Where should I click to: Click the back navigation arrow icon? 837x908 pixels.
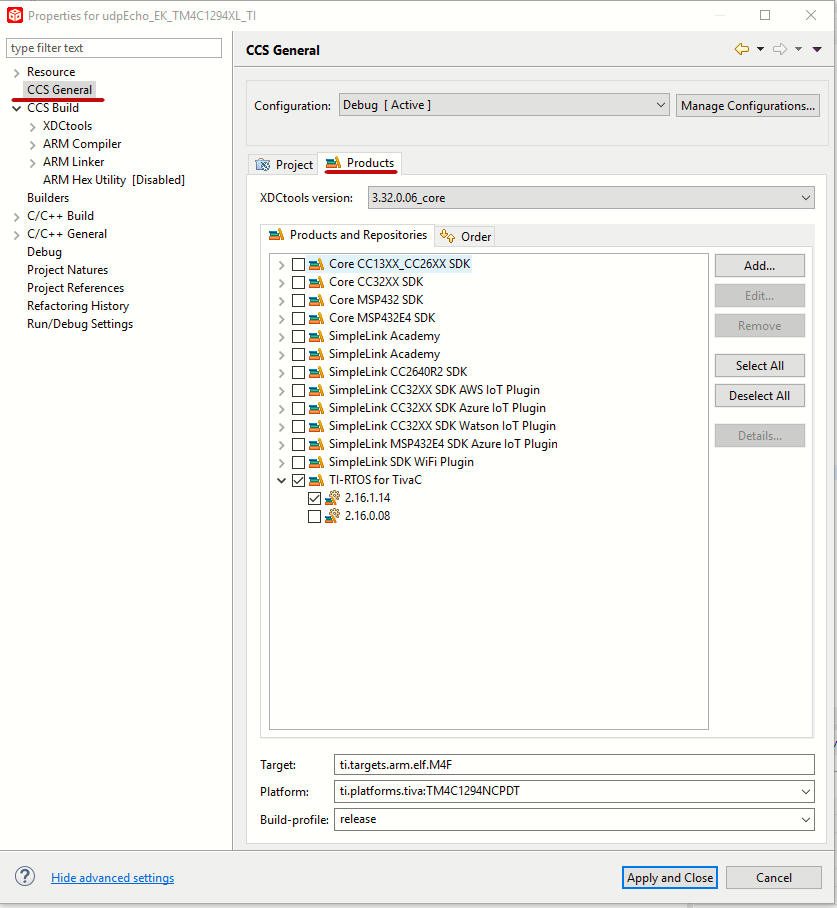[x=741, y=49]
